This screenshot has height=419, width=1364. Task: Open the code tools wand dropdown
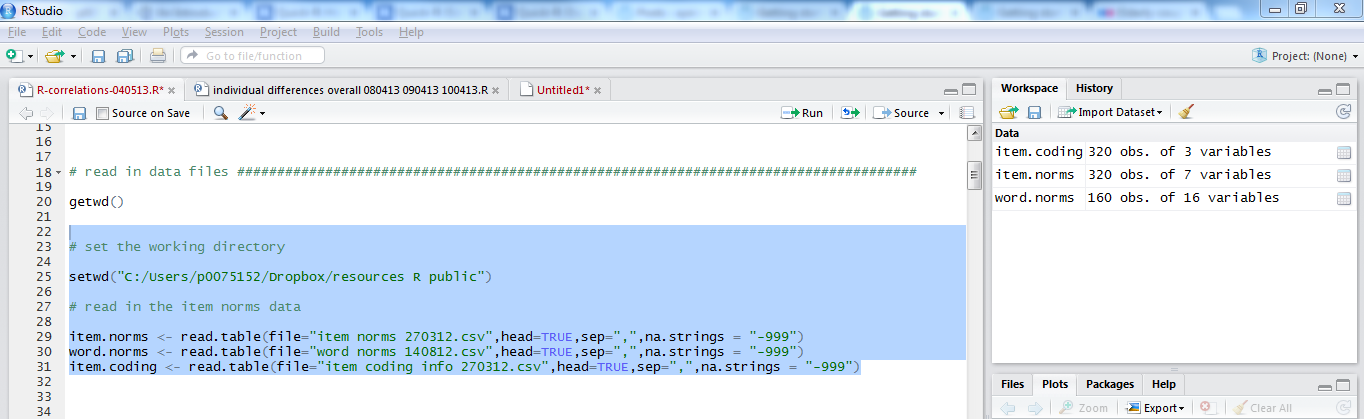(251, 113)
